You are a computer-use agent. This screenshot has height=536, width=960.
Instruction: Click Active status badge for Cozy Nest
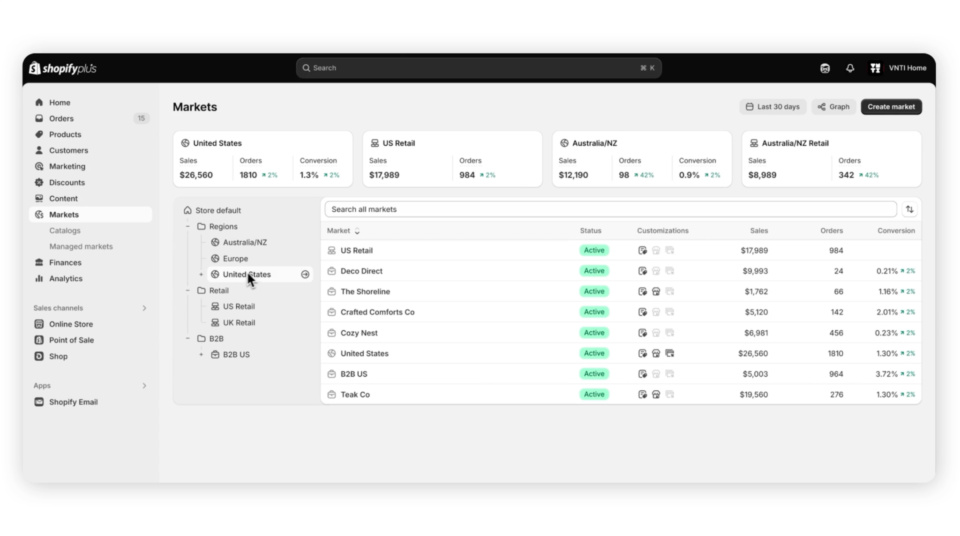click(x=594, y=333)
